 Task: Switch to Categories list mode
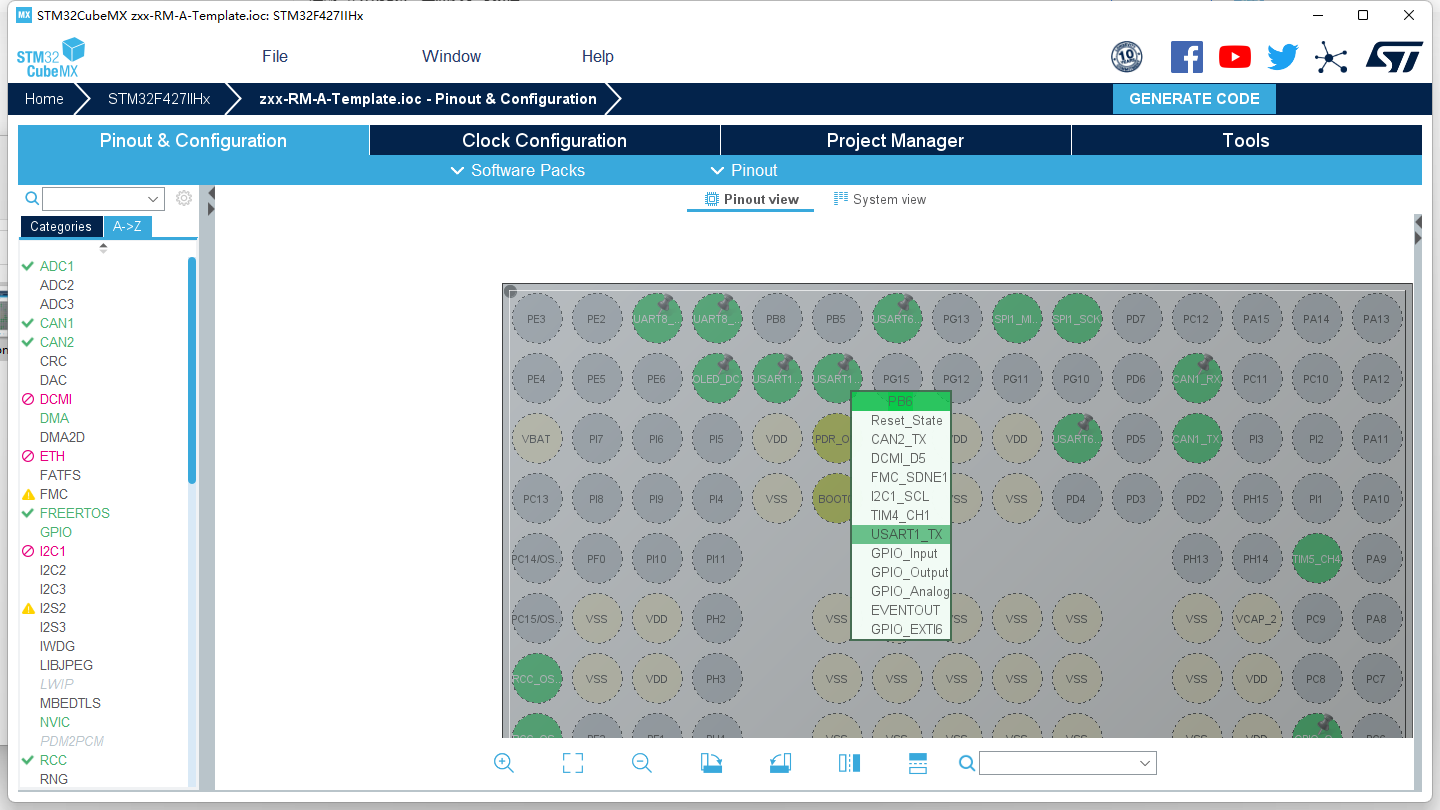coord(61,226)
